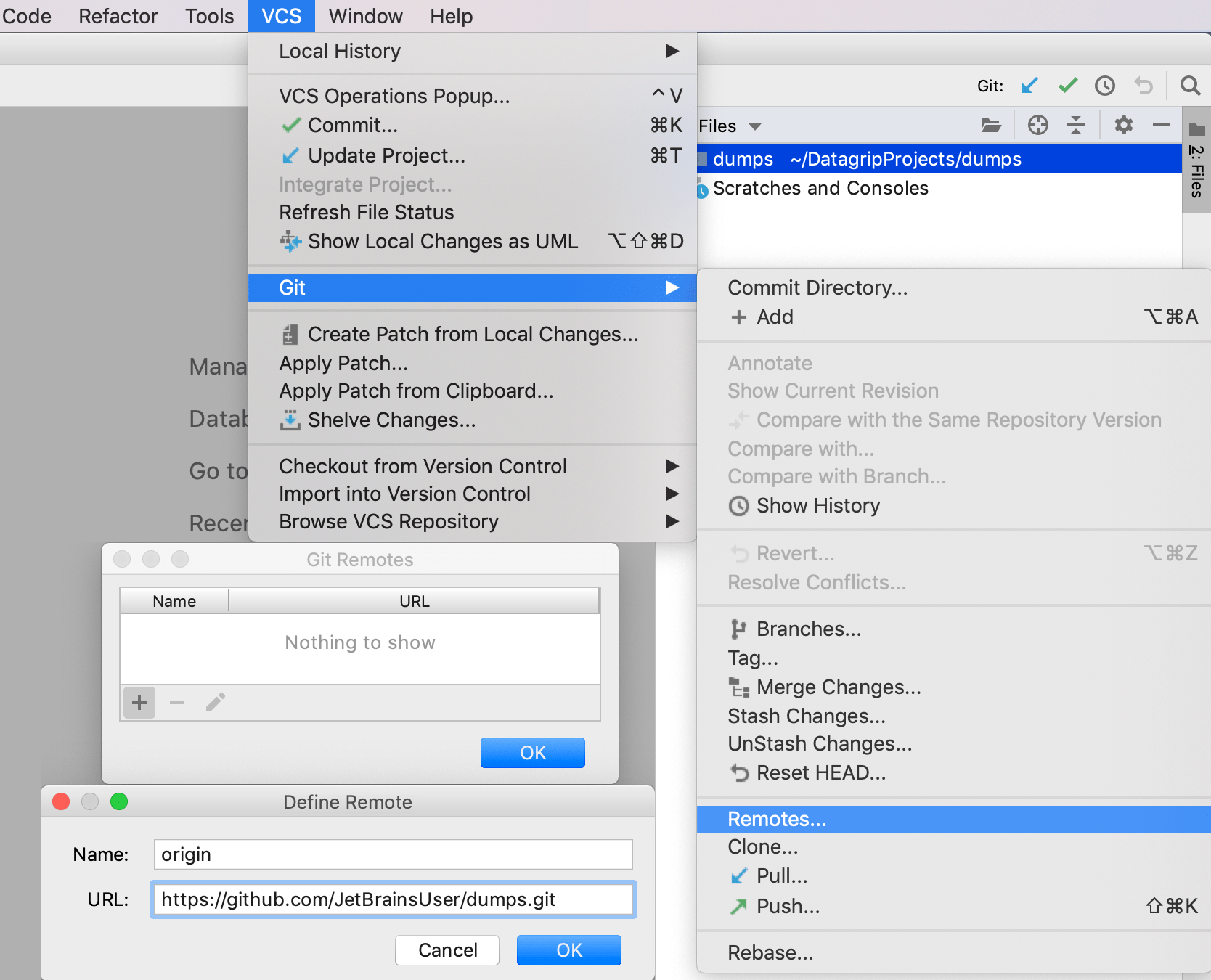Image resolution: width=1211 pixels, height=980 pixels.
Task: Click the URL field in Define Remote
Action: [394, 899]
